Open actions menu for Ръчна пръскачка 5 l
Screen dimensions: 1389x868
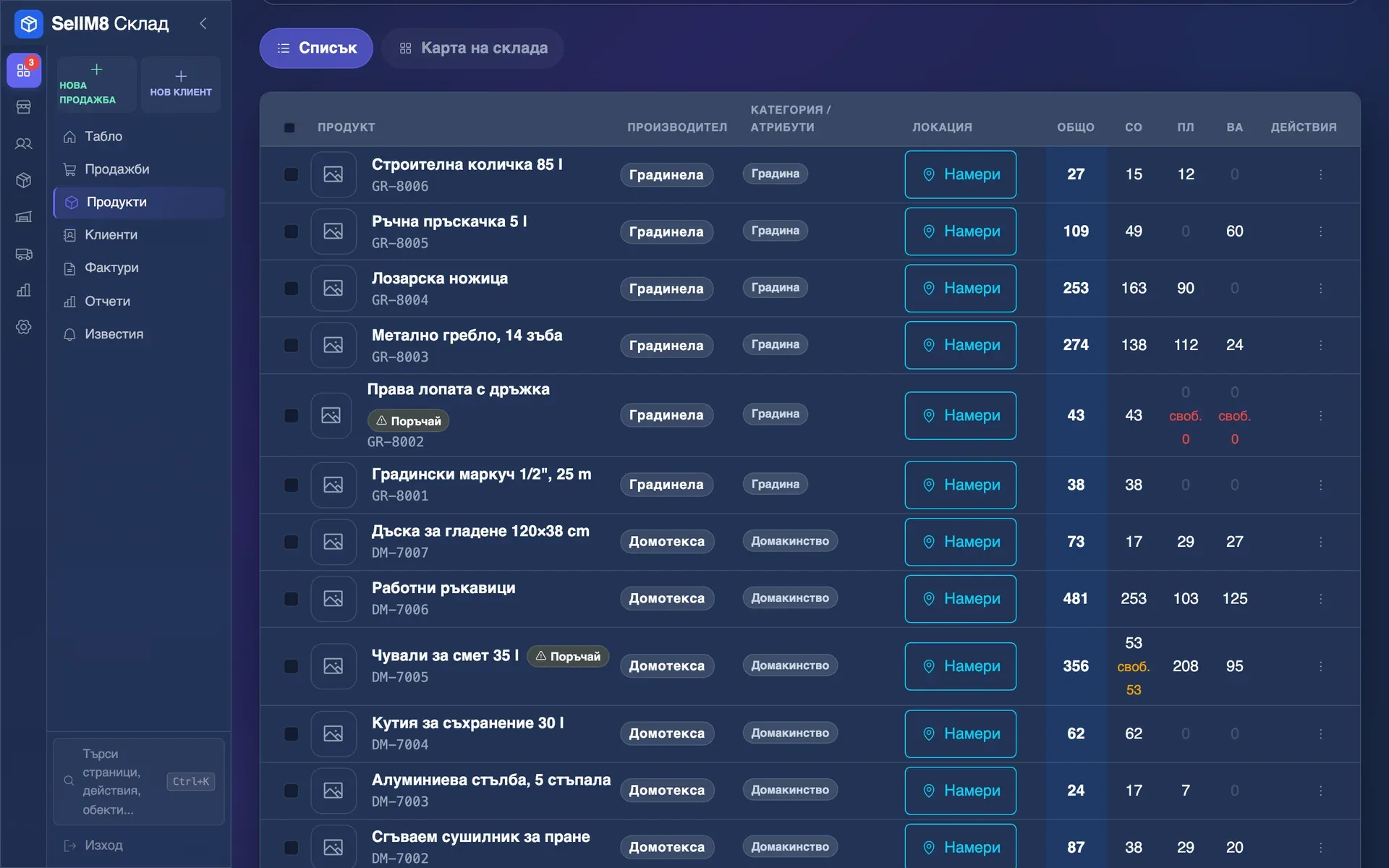(1320, 231)
